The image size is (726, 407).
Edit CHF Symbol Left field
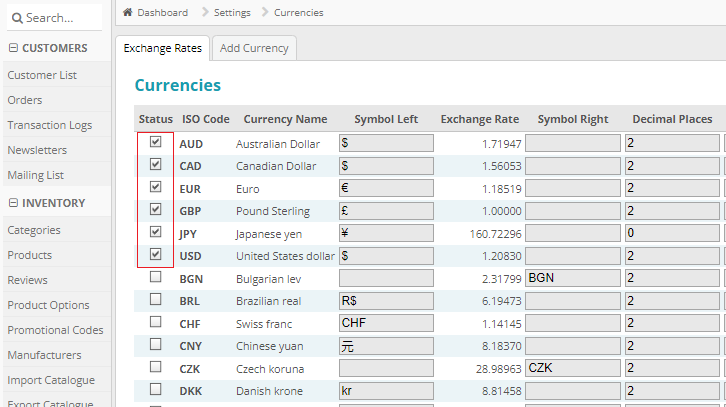(x=386, y=323)
